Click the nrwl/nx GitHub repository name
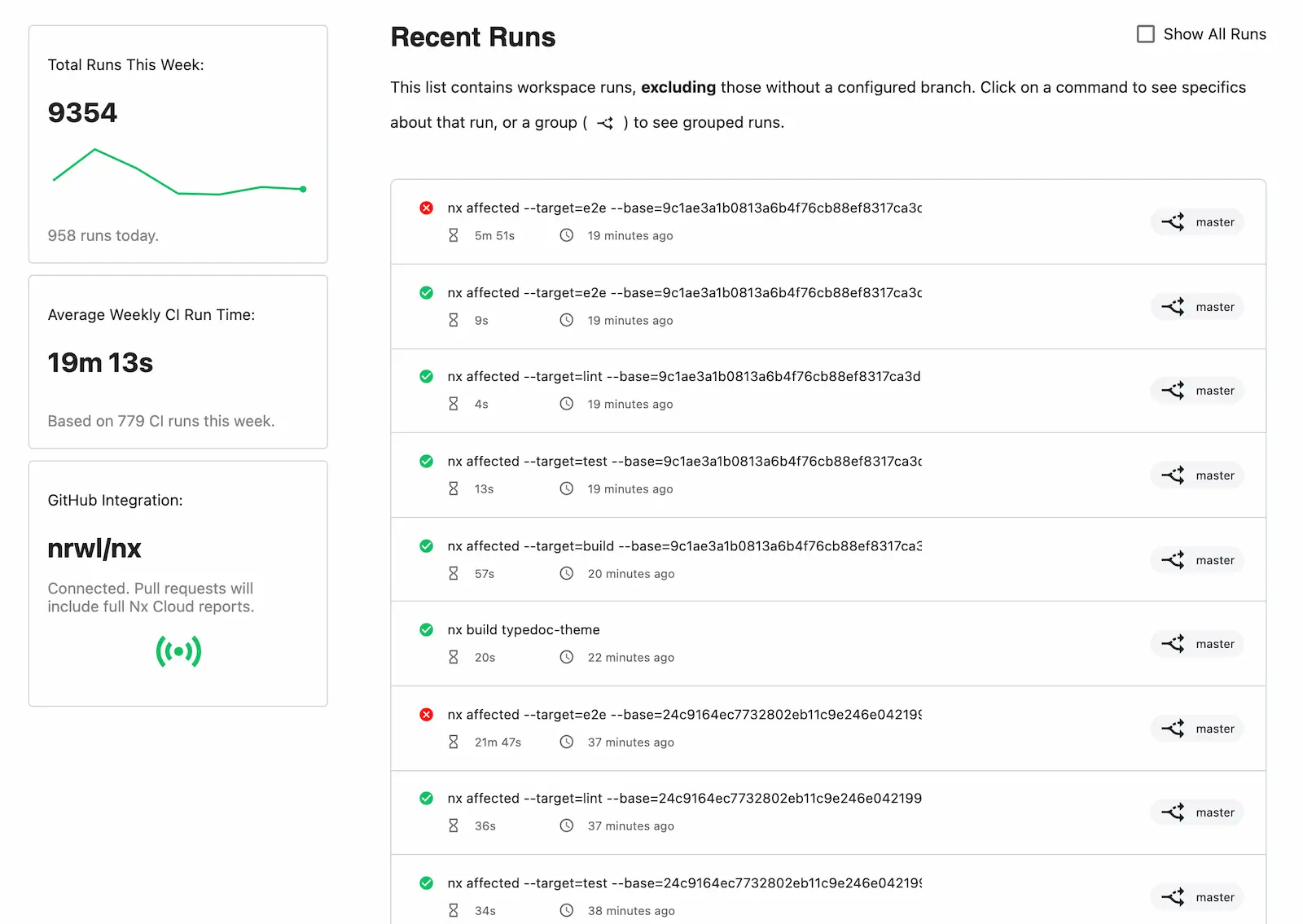This screenshot has height=924, width=1303. [94, 549]
